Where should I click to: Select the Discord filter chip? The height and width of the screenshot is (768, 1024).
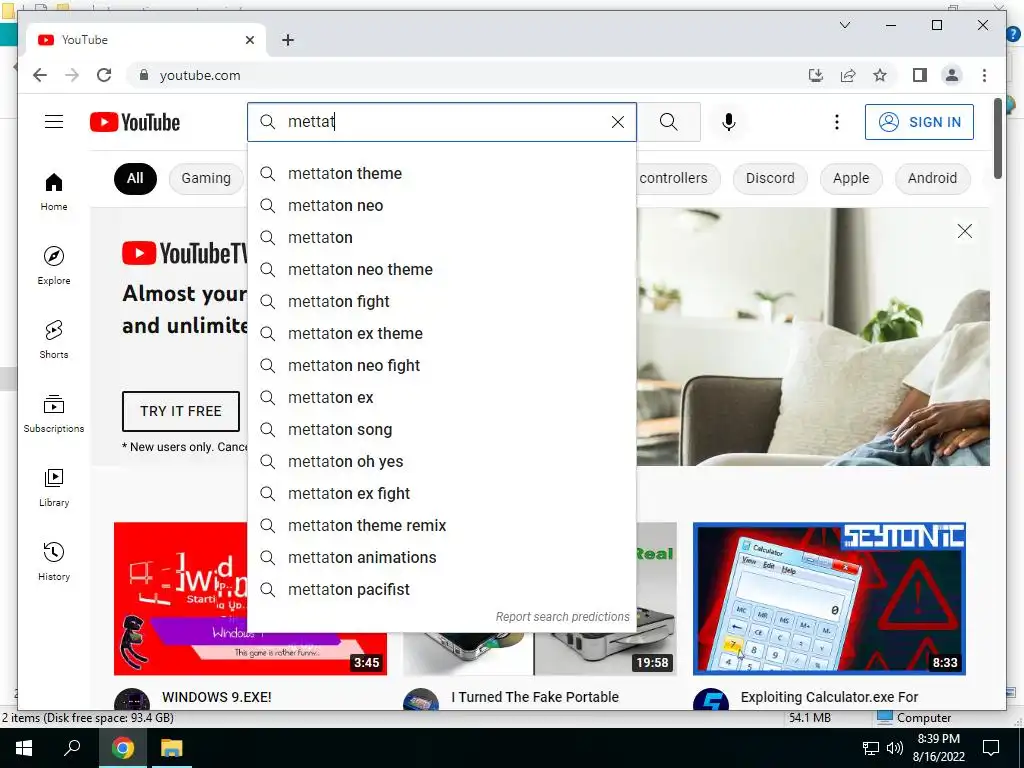pos(770,178)
